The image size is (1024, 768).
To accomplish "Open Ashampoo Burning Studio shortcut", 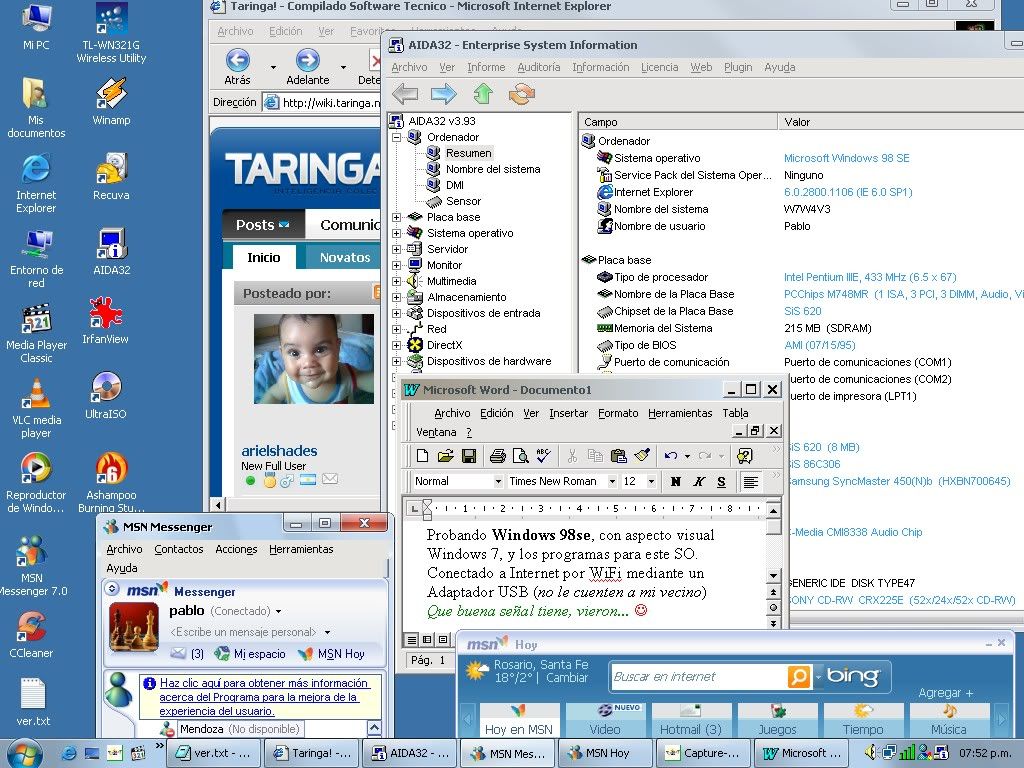I will [x=111, y=482].
